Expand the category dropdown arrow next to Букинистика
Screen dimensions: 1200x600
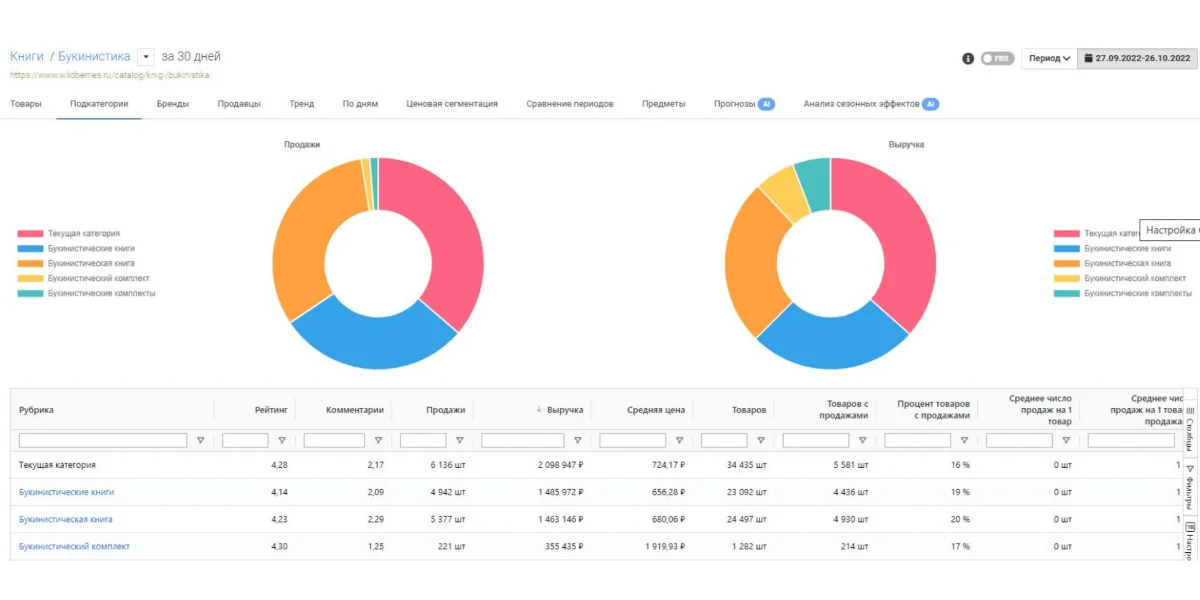click(145, 57)
